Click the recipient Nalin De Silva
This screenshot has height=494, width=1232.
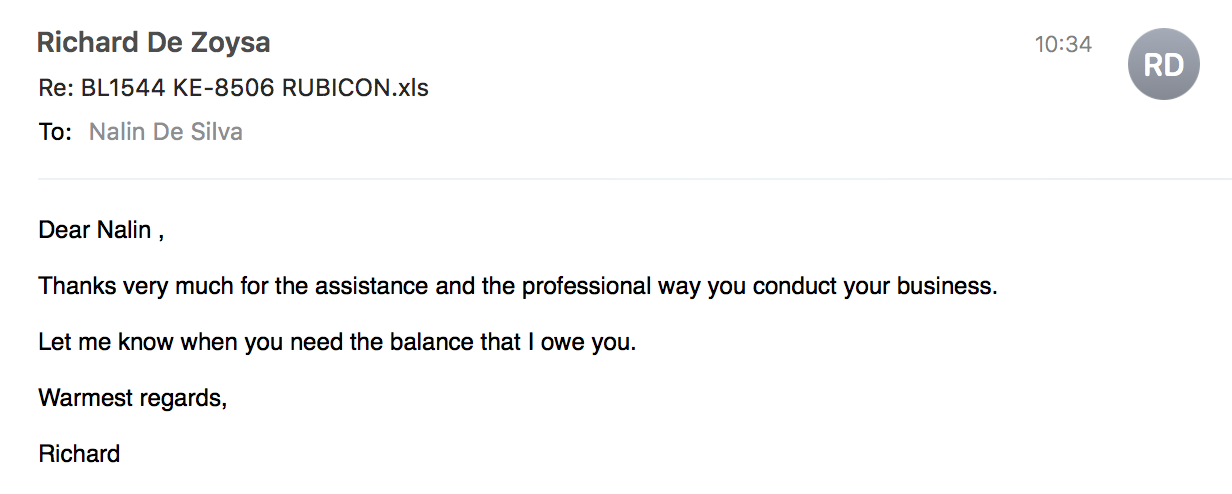166,132
